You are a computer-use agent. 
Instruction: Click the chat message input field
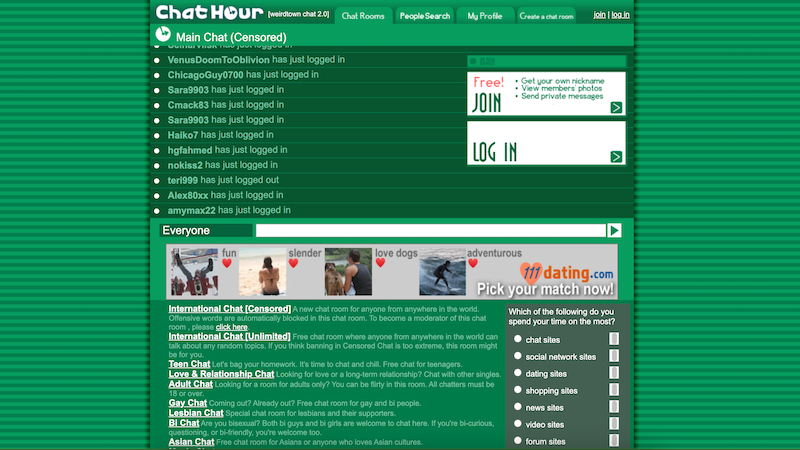tap(431, 231)
